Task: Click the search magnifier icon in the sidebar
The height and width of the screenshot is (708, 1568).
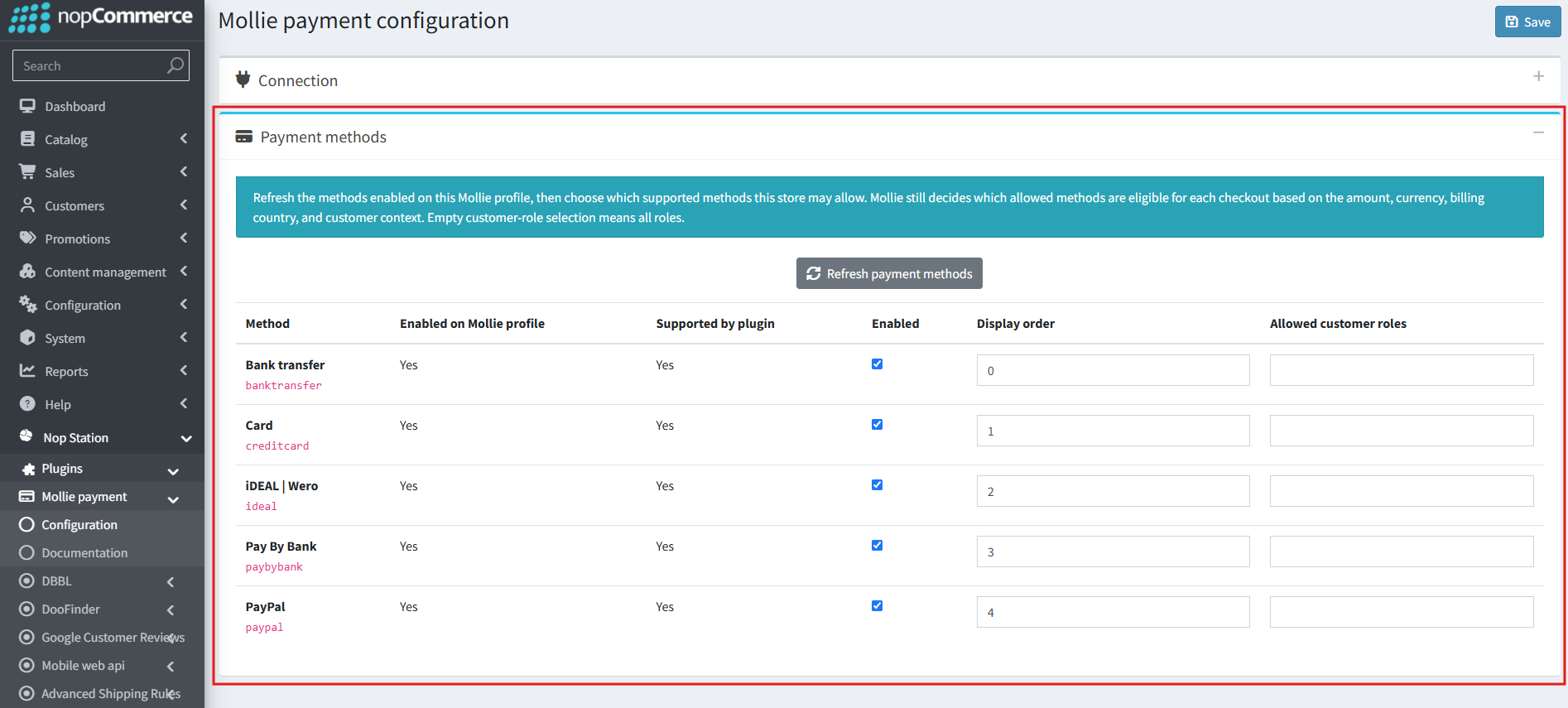Action: (175, 65)
